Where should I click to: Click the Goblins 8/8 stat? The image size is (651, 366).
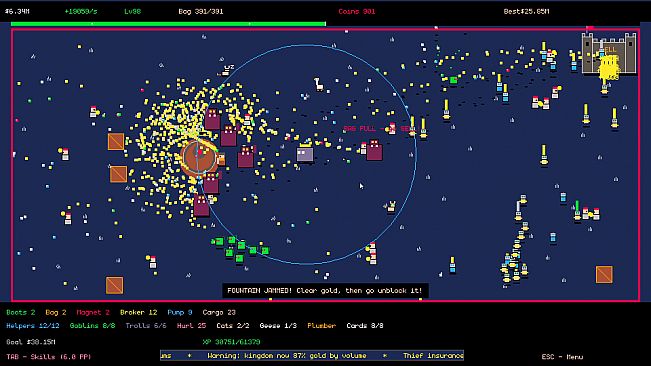[x=93, y=326]
